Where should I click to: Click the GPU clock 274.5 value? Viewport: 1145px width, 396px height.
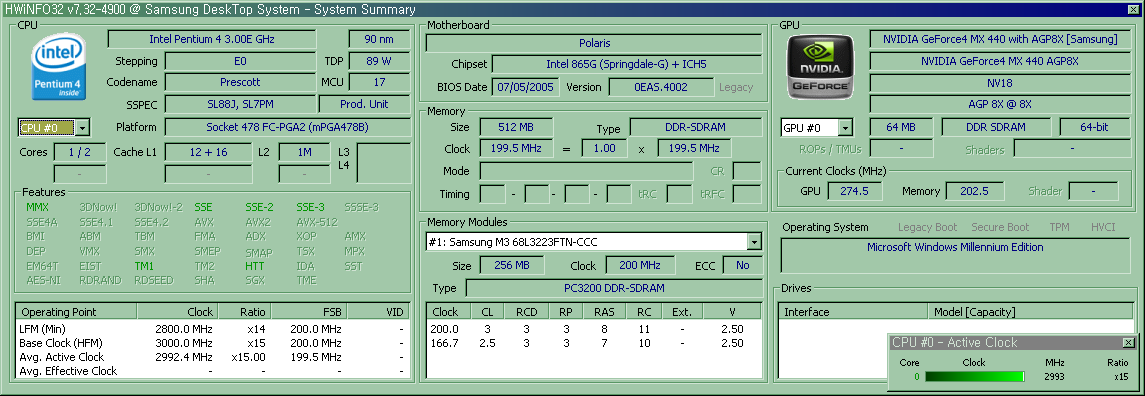(x=854, y=191)
